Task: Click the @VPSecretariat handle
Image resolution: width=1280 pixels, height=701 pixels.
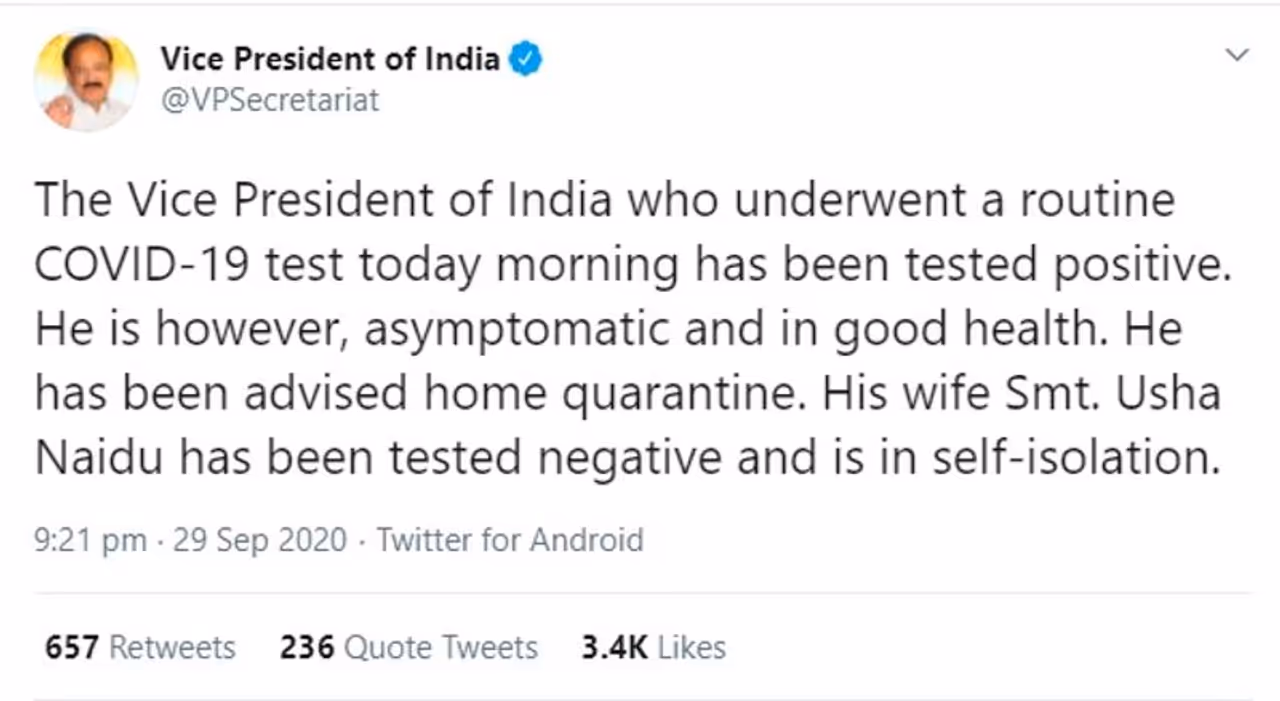Action: 270,101
